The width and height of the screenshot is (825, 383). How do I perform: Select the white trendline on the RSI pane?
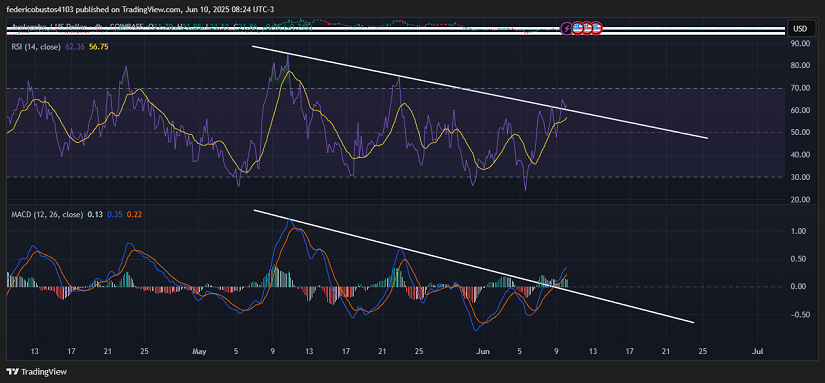point(480,93)
